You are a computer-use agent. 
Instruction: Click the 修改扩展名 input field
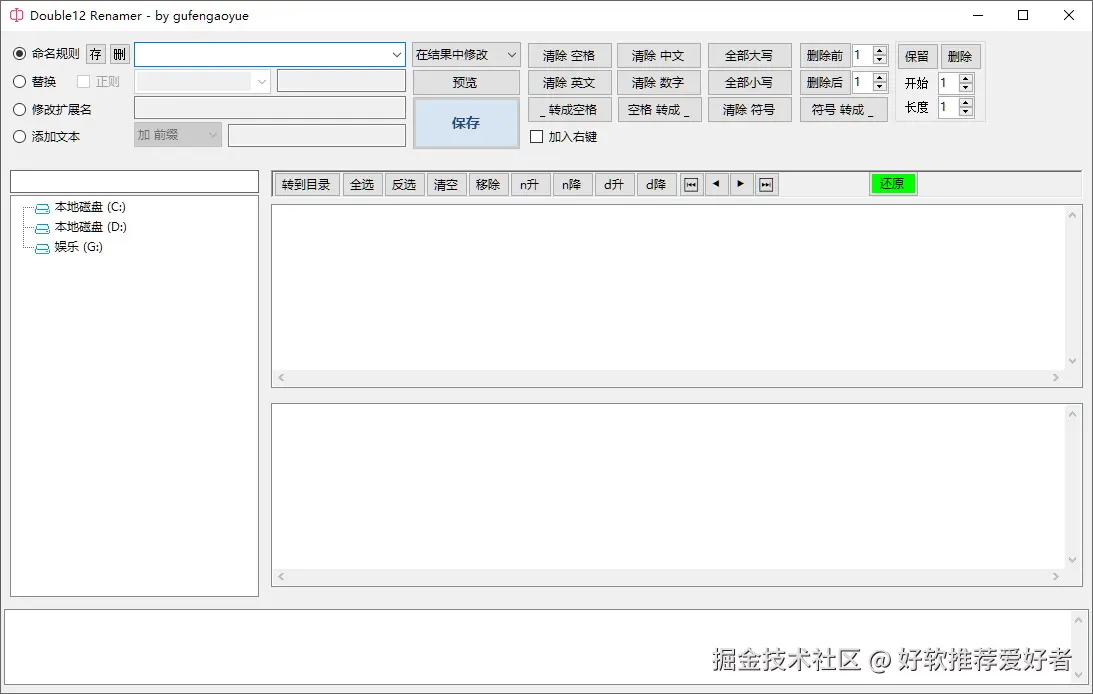coord(270,108)
